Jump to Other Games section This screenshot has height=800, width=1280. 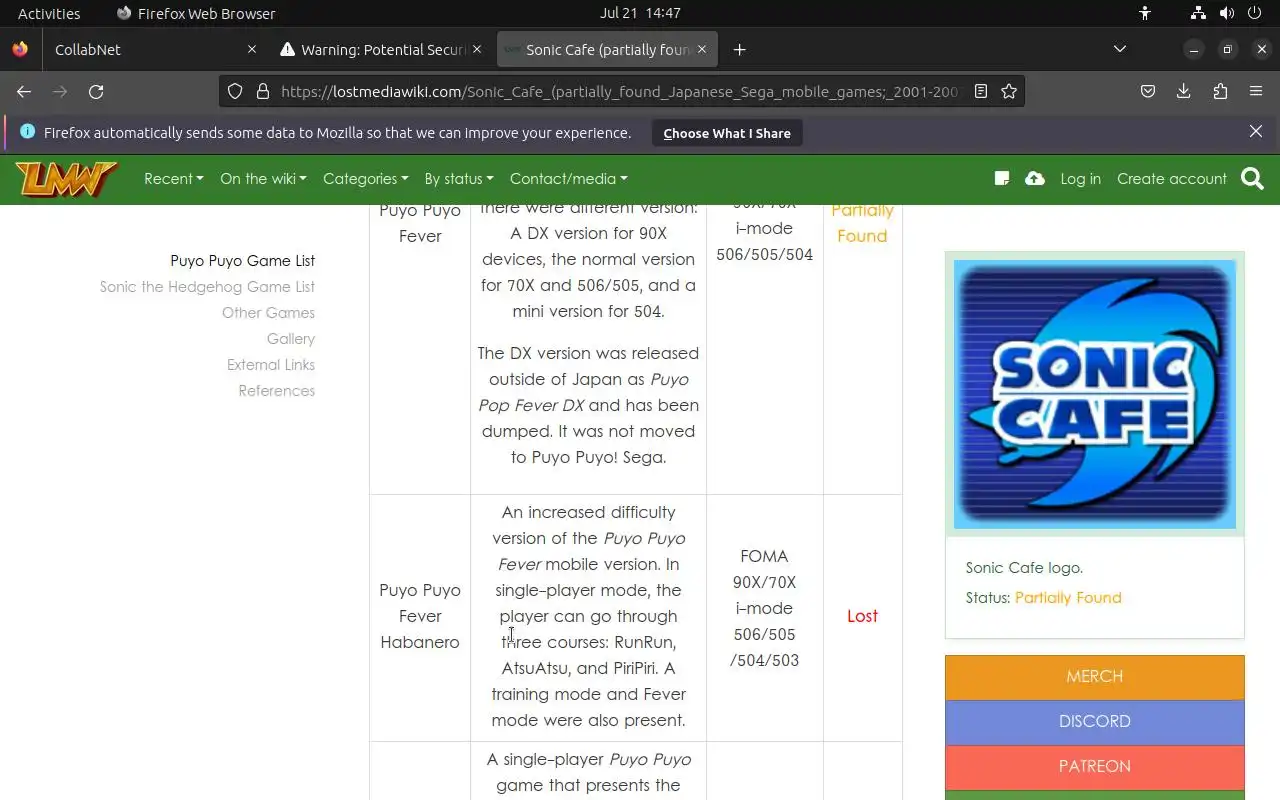point(268,313)
